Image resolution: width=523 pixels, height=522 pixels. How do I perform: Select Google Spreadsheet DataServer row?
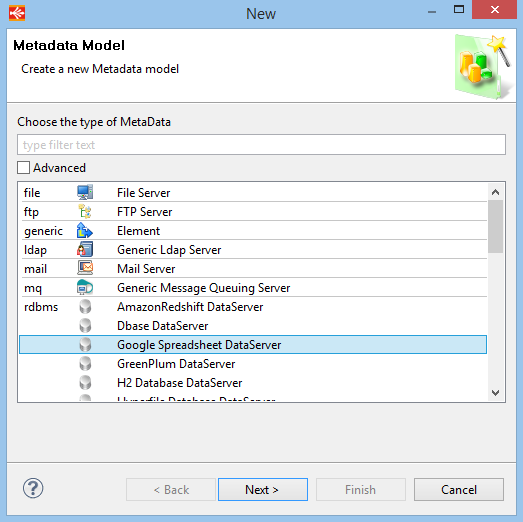[253, 345]
